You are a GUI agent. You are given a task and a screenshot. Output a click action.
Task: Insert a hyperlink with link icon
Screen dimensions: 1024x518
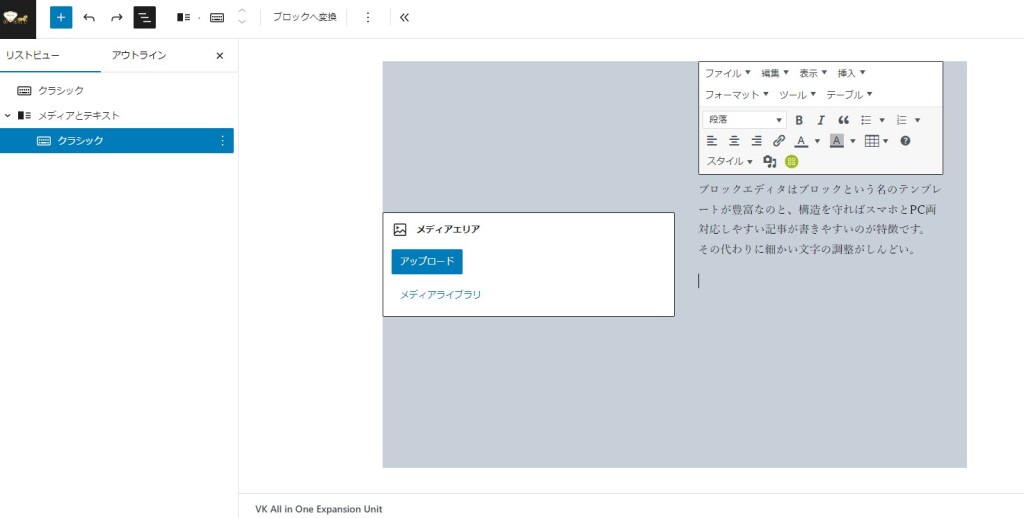(779, 141)
